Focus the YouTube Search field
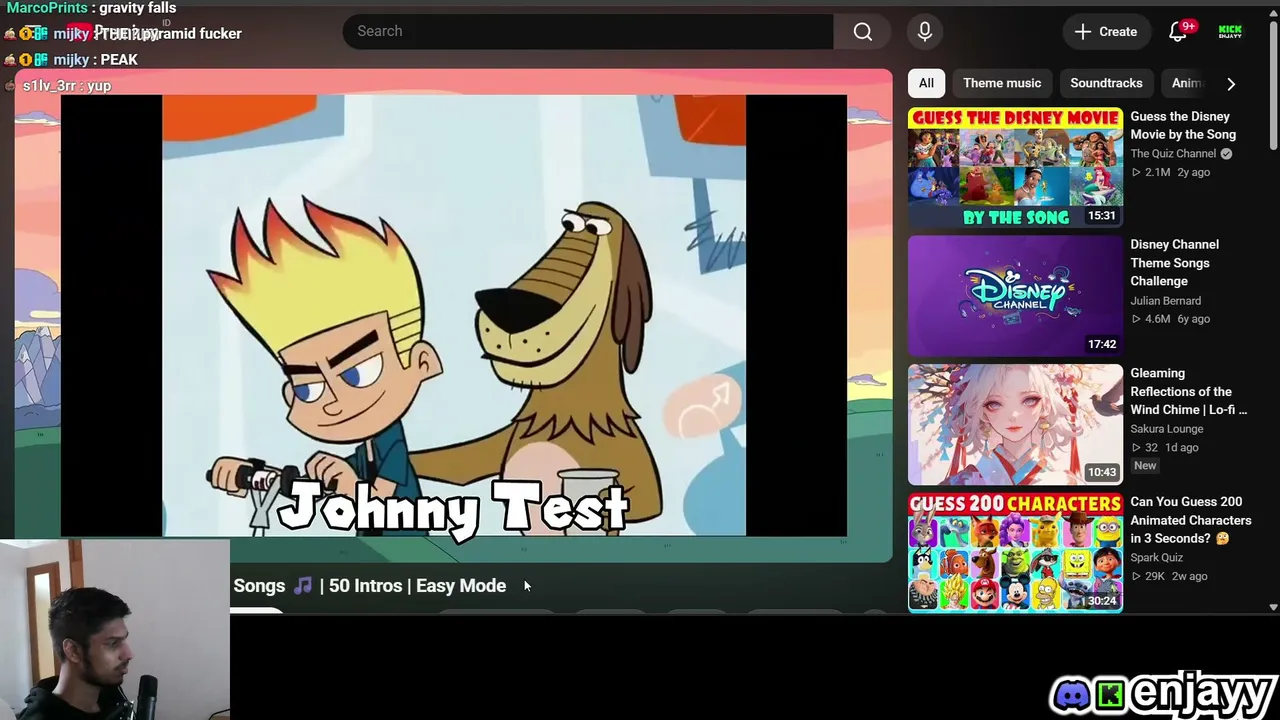1280x720 pixels. tap(588, 32)
